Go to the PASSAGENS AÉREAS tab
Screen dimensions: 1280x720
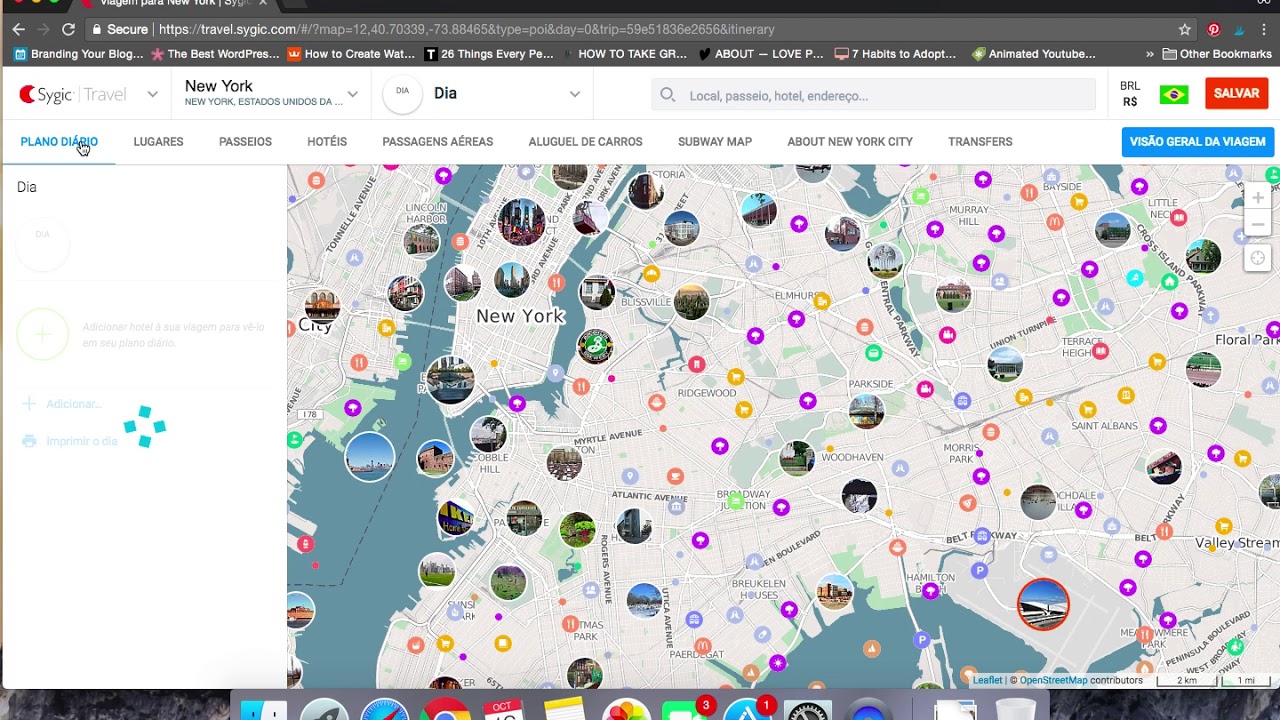point(437,141)
